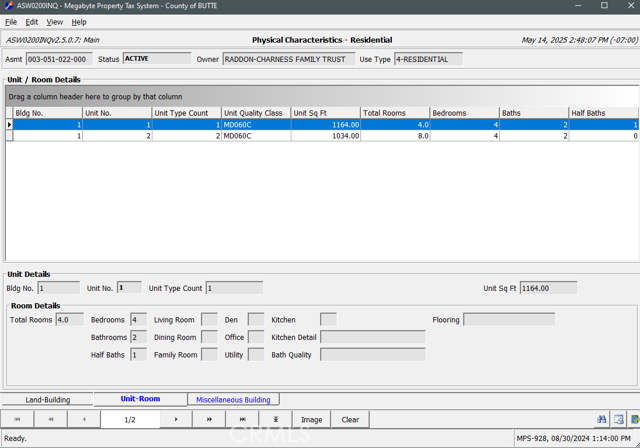Click the form window icon beside binoculars
The image size is (640, 448).
(619, 419)
